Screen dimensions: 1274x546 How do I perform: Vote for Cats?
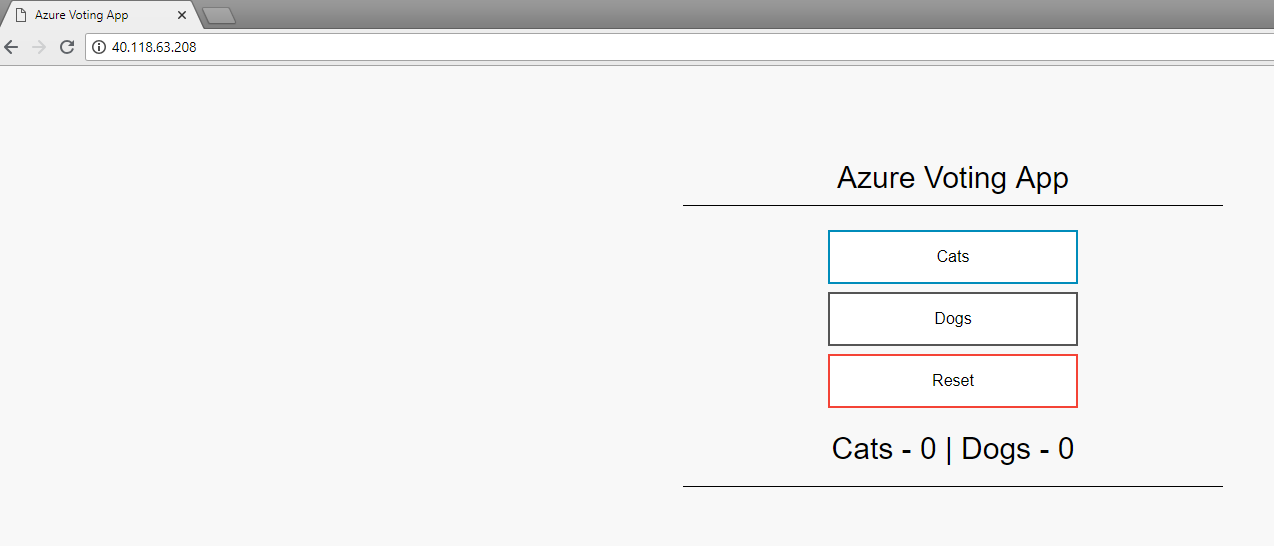[952, 257]
